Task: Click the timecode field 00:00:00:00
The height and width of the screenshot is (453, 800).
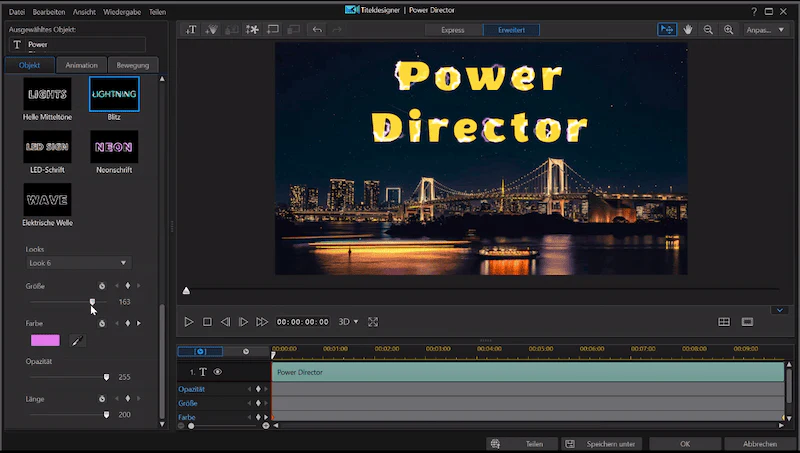Action: (303, 322)
